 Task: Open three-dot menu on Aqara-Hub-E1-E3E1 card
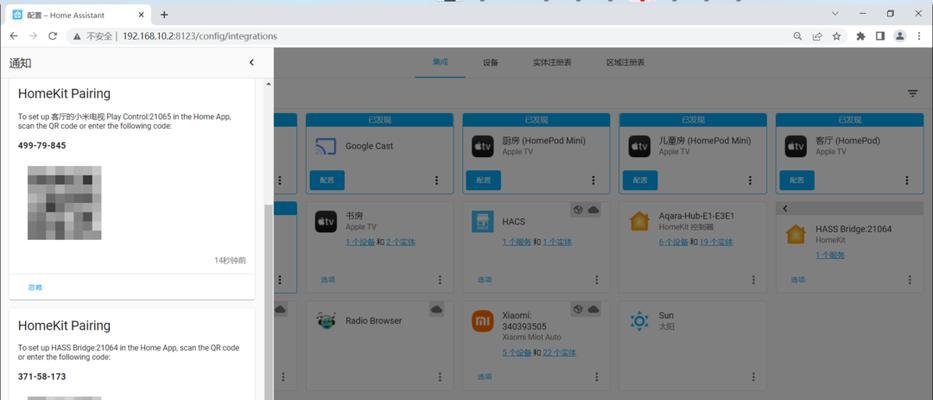click(x=753, y=279)
